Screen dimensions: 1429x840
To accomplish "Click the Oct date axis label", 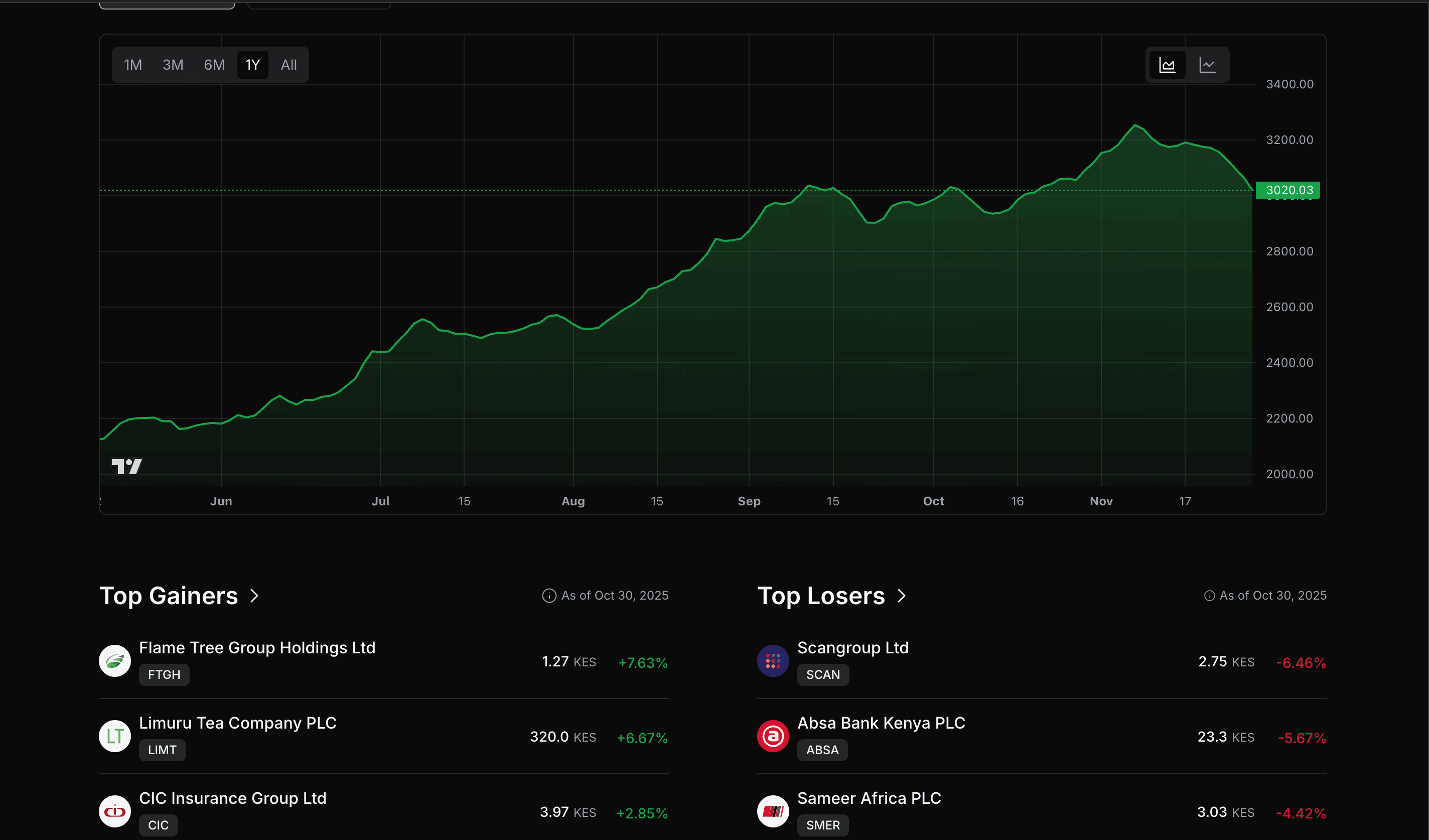I will [x=933, y=501].
